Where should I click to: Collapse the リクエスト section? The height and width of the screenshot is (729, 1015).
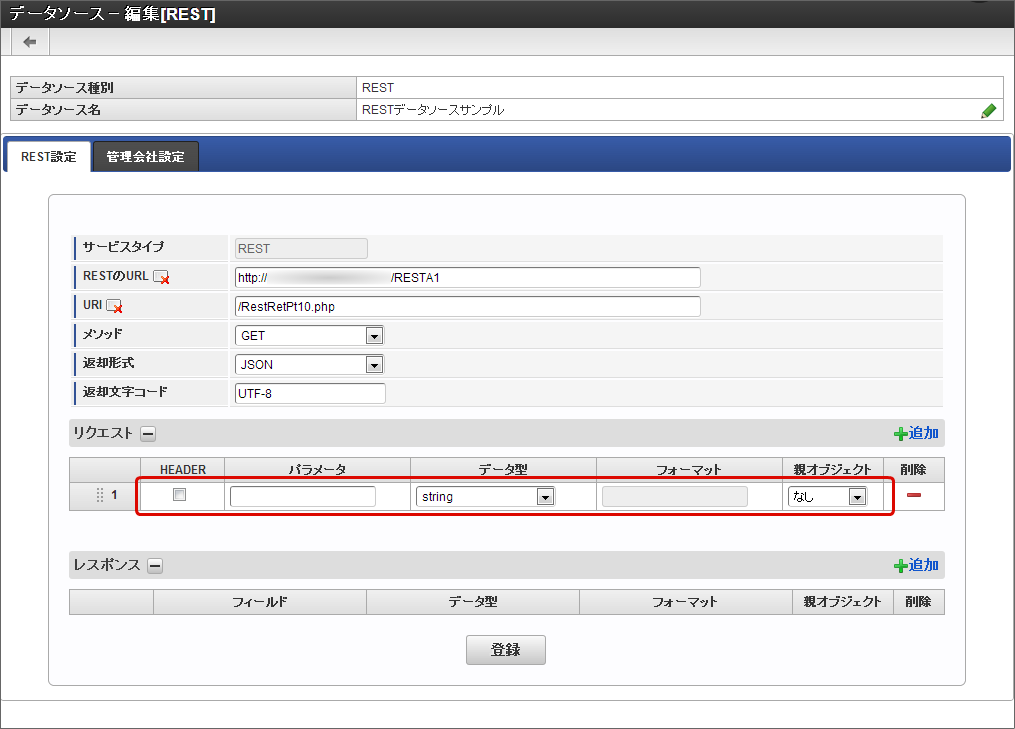point(148,434)
